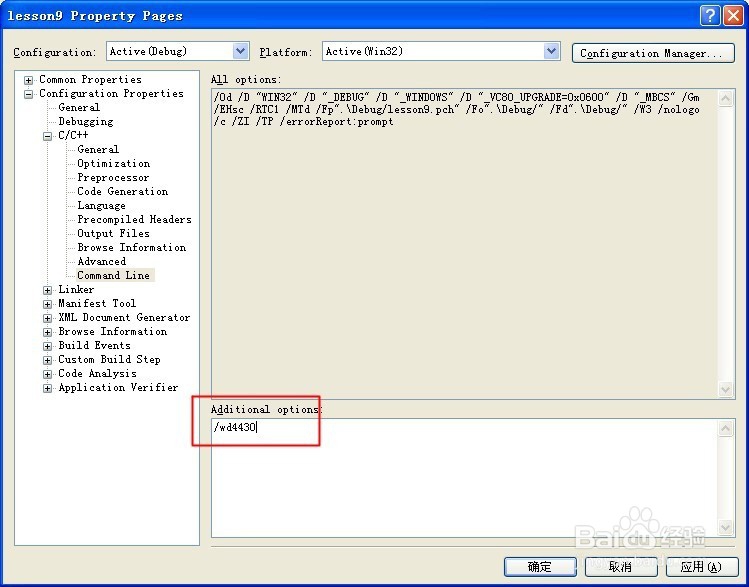Collapse the C/C++ node
749x587 pixels.
click(47, 136)
